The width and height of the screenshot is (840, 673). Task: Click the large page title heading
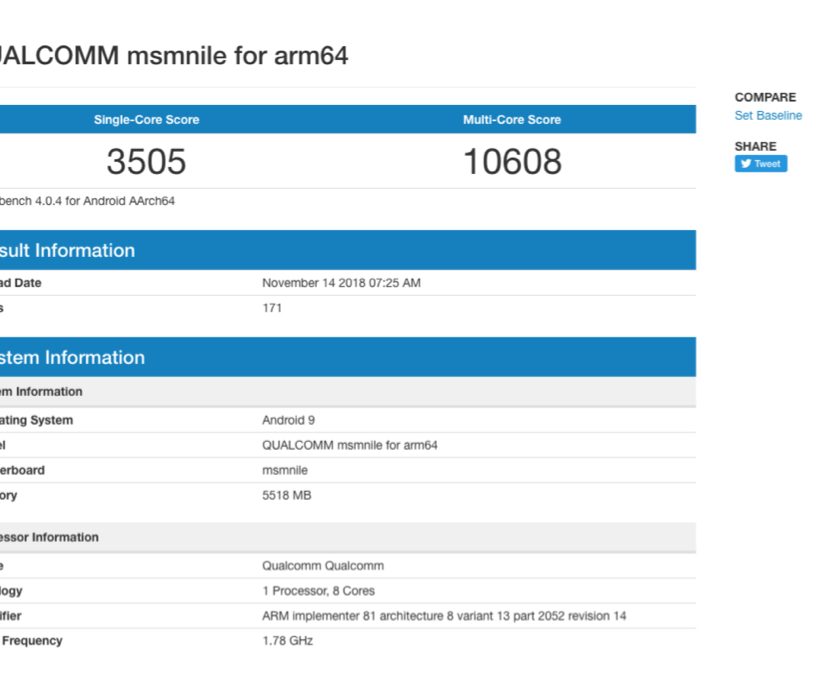pos(172,56)
